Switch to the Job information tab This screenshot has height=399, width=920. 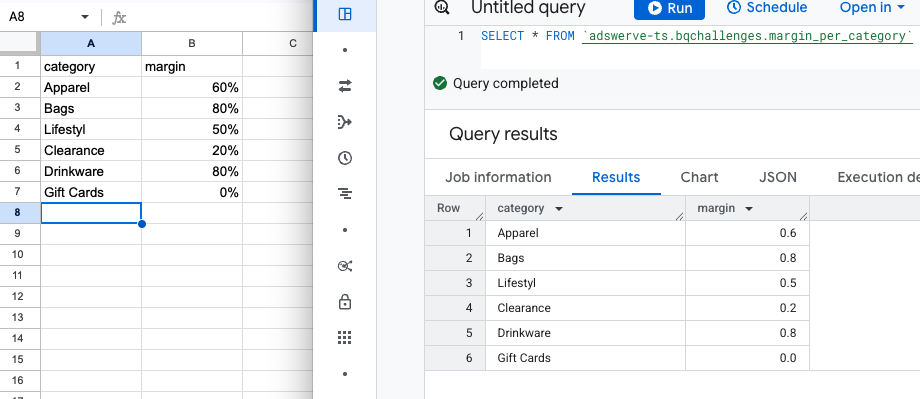498,177
